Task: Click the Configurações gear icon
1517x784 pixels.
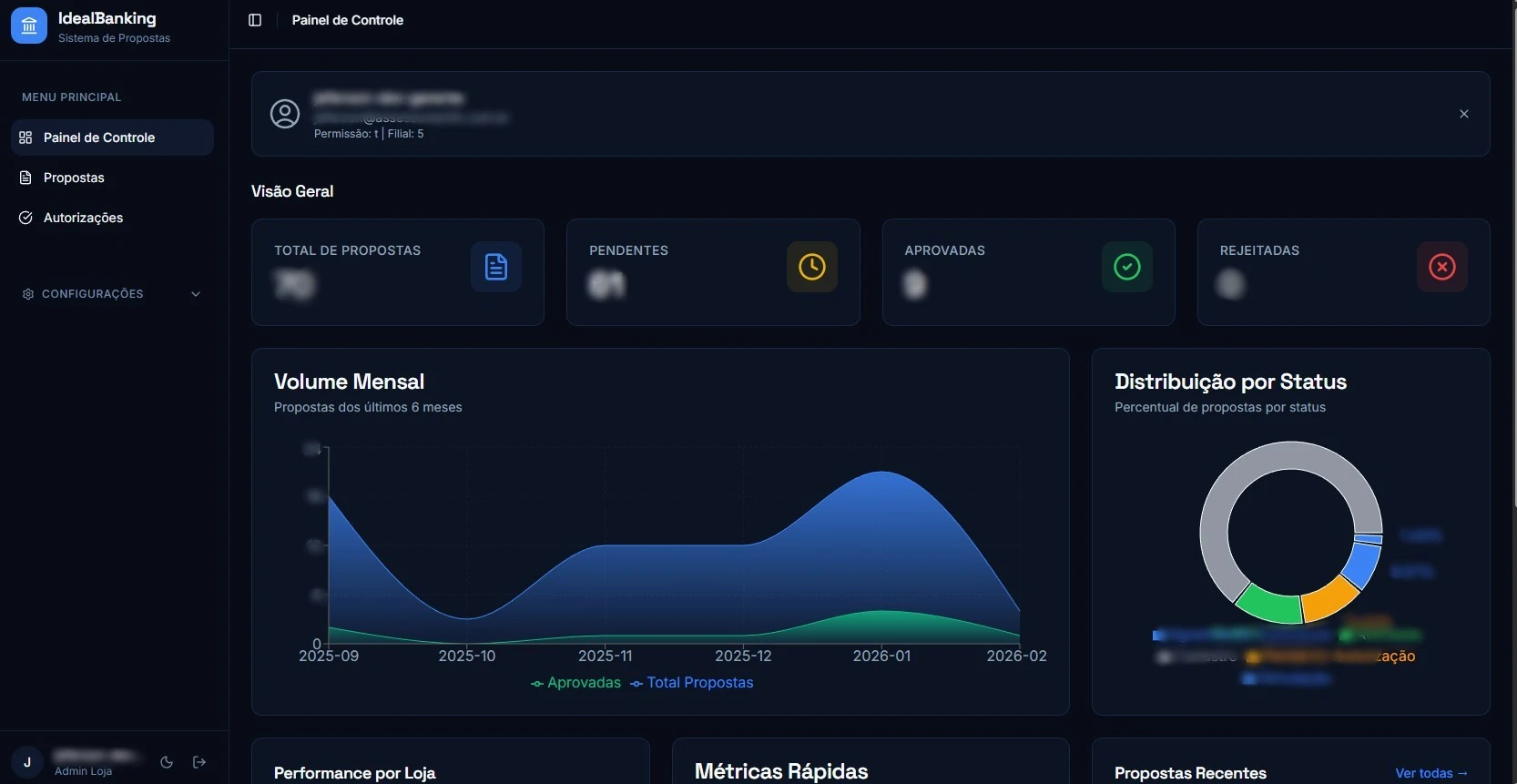Action: [x=27, y=294]
